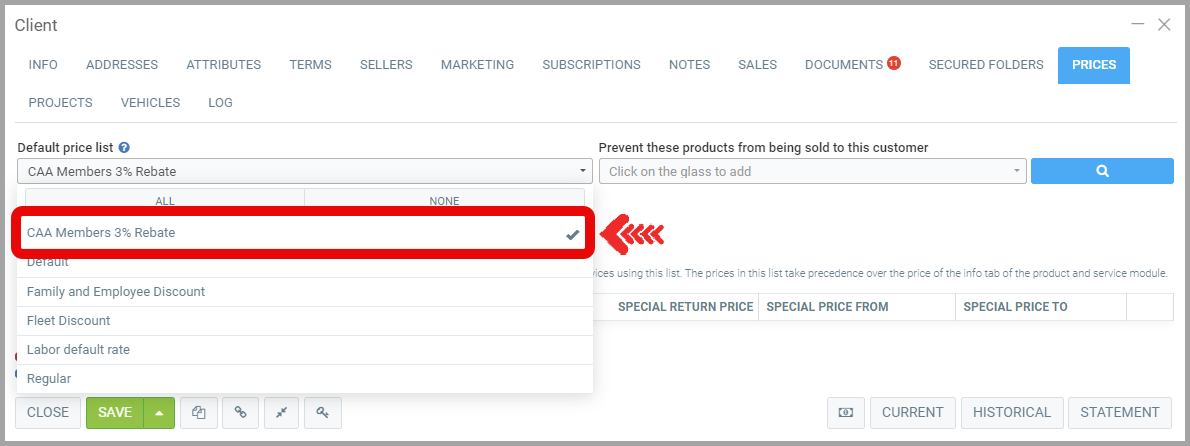
Task: Select the Regular price list entry
Action: click(49, 379)
